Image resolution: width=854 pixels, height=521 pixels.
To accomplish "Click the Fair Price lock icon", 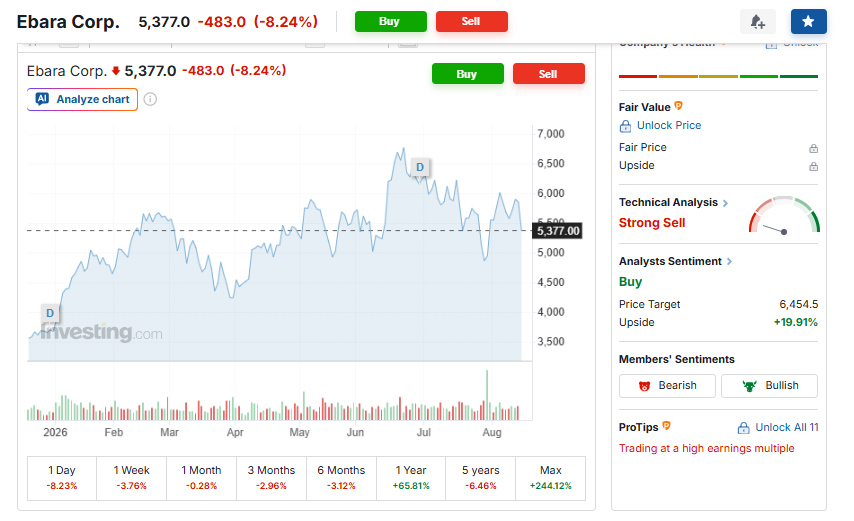I will tap(813, 148).
